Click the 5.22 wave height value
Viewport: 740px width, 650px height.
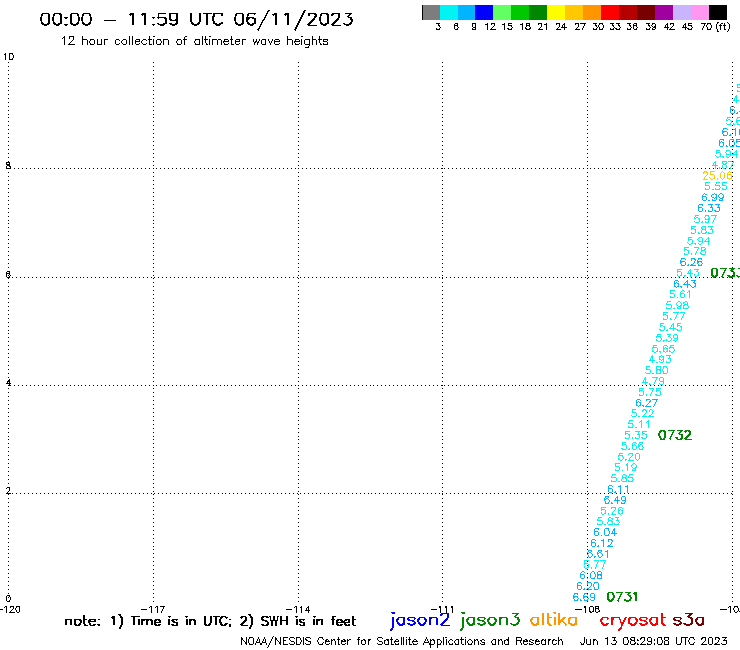(643, 414)
